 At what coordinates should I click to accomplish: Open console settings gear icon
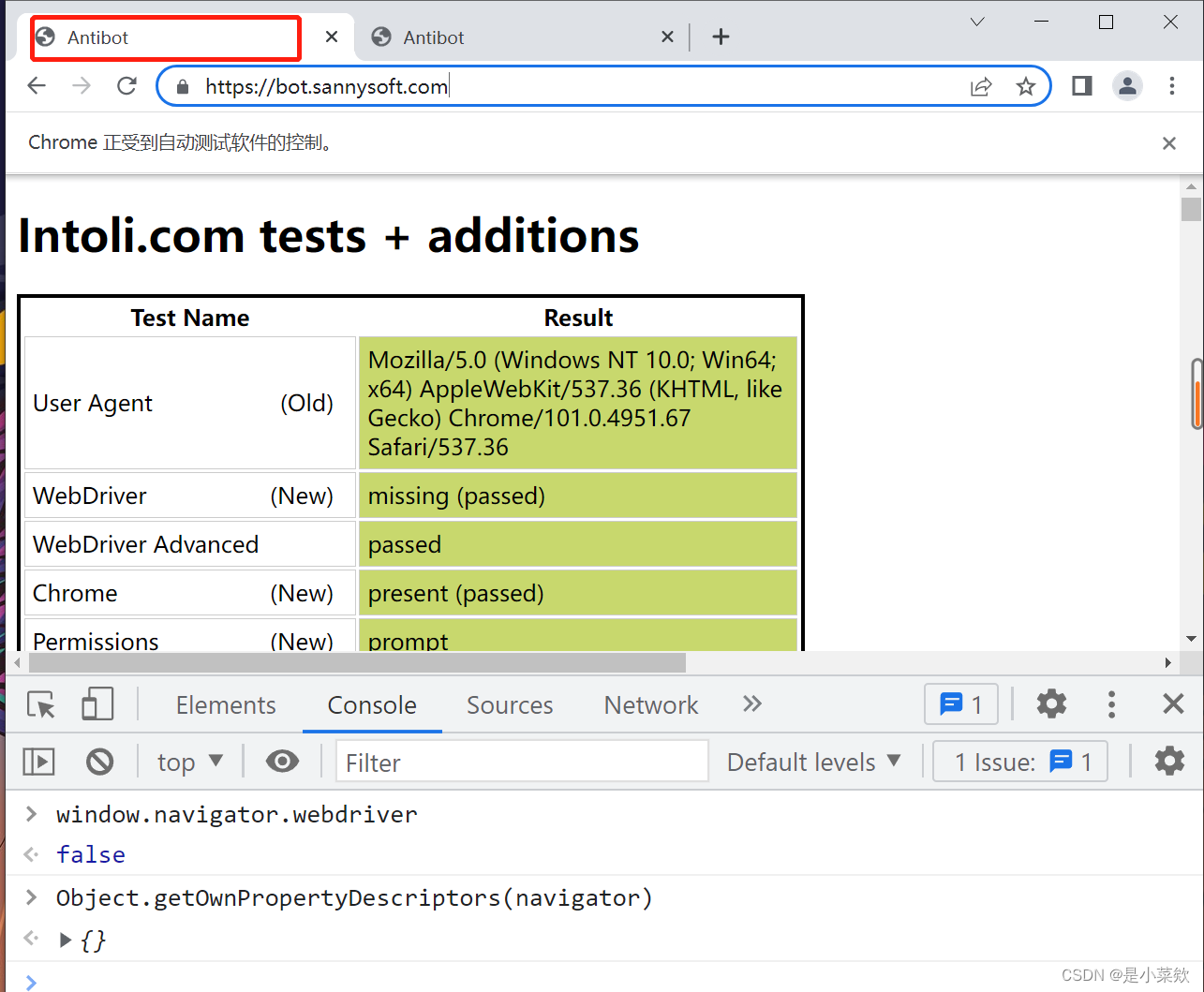1169,761
